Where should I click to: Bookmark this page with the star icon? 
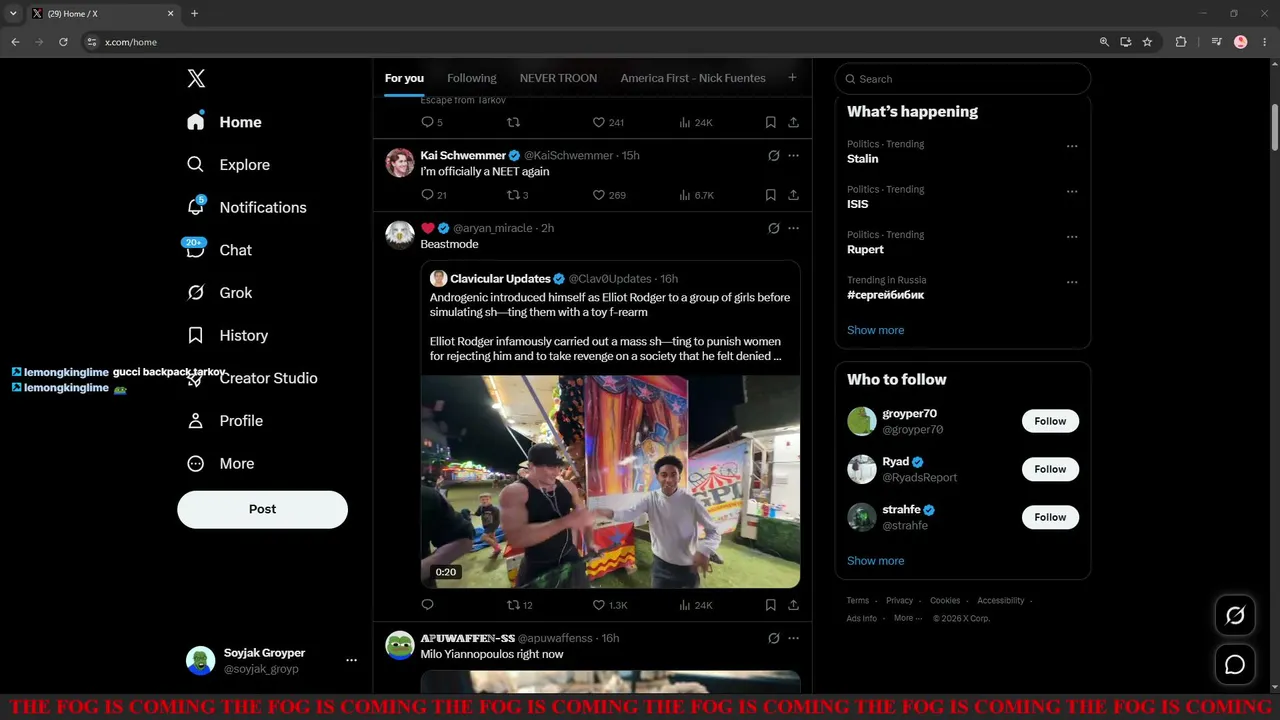point(1147,42)
